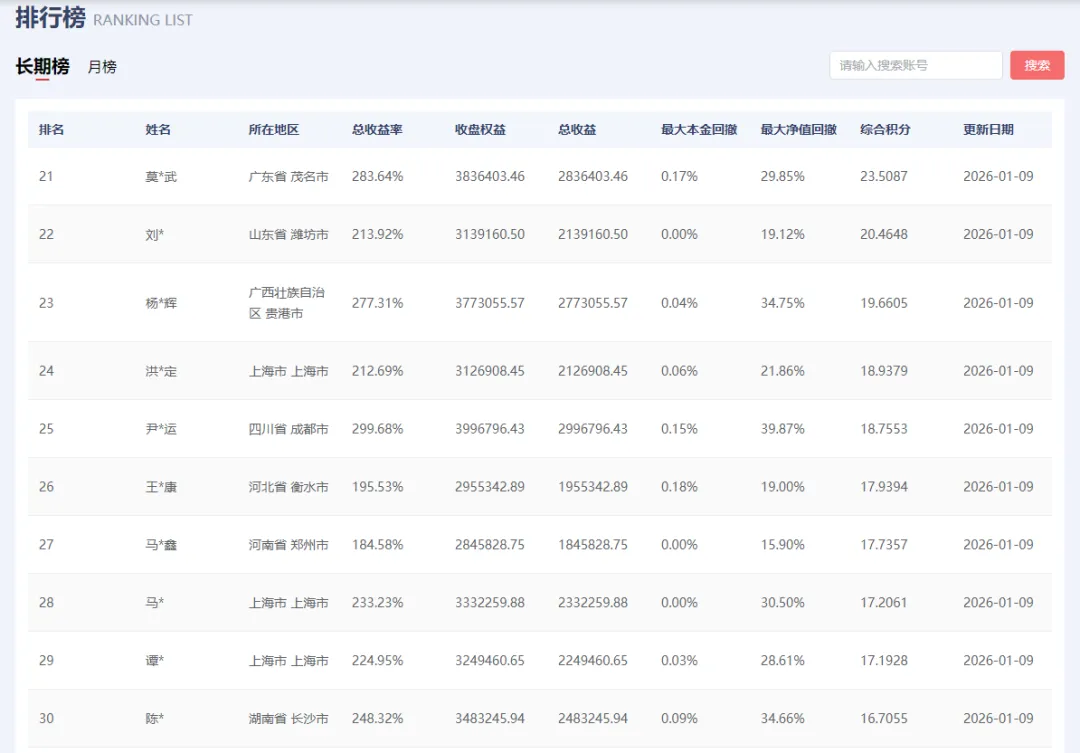
Task: Click net value drawdown 29.85%
Action: click(782, 176)
